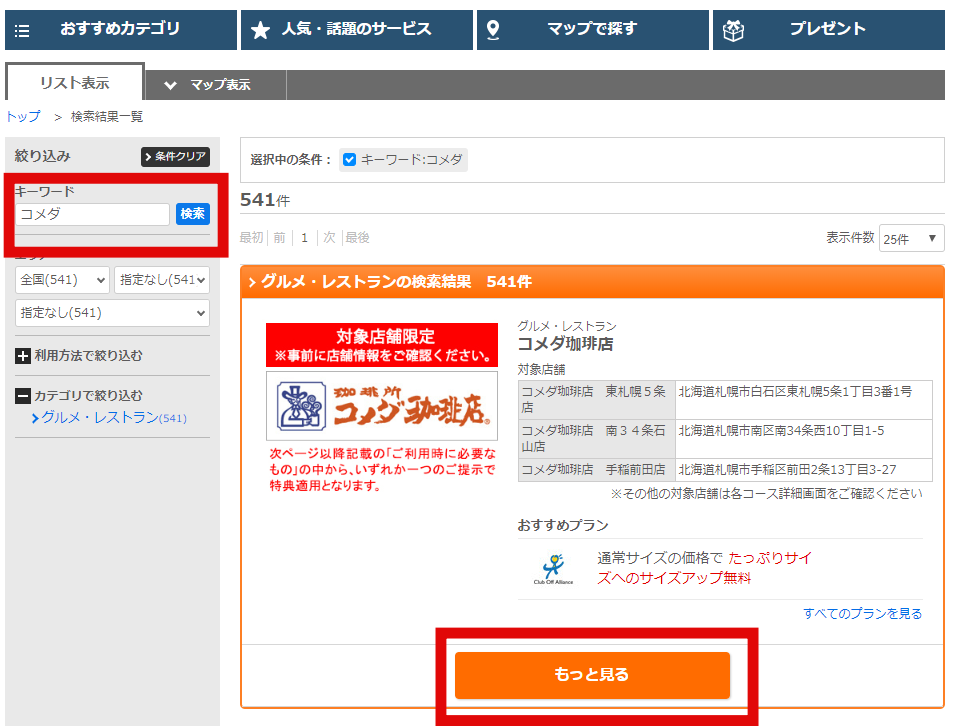The height and width of the screenshot is (726, 966).
Task: Click the たっぷりサイズへのサイズアップ無料 plan text
Action: (705, 568)
